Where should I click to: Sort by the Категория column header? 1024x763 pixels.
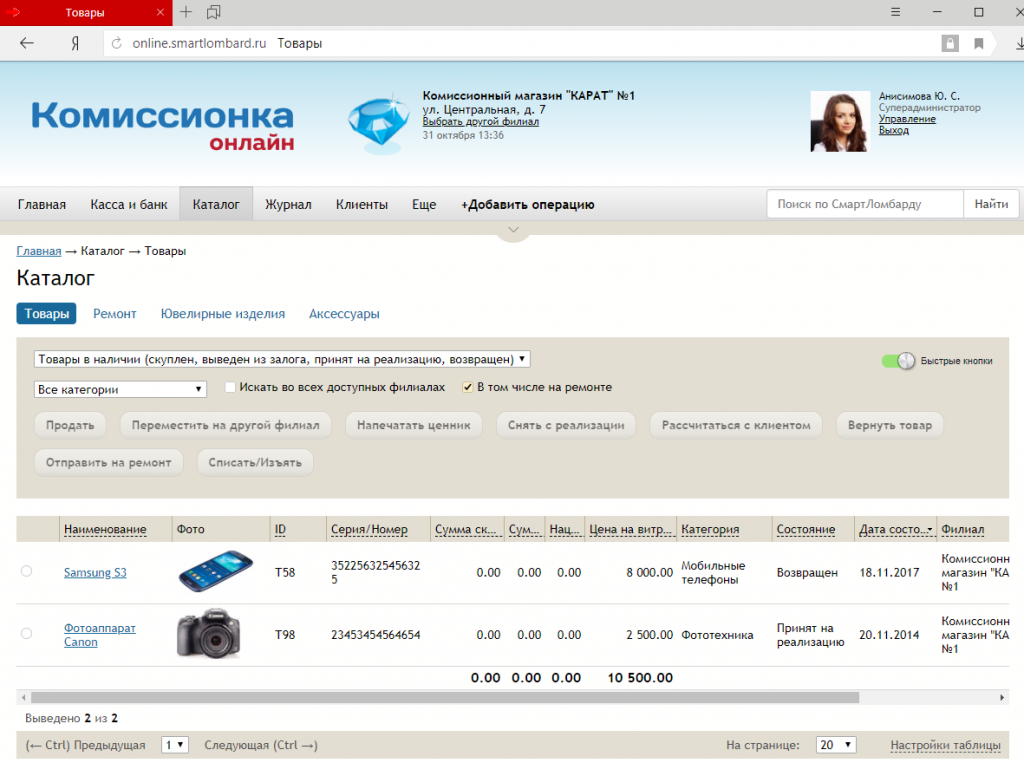click(710, 529)
